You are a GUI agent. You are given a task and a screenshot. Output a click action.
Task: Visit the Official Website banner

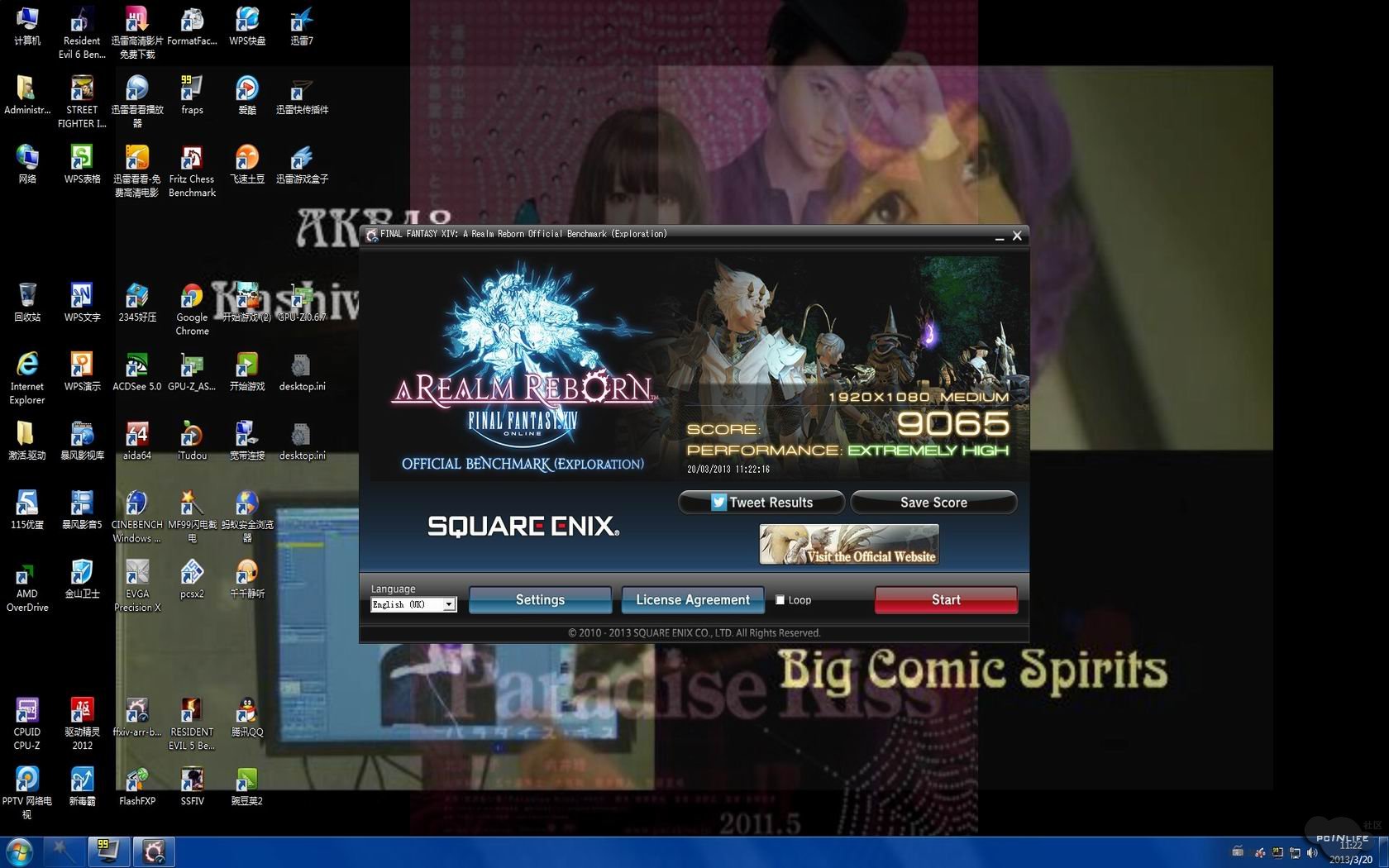[x=849, y=545]
